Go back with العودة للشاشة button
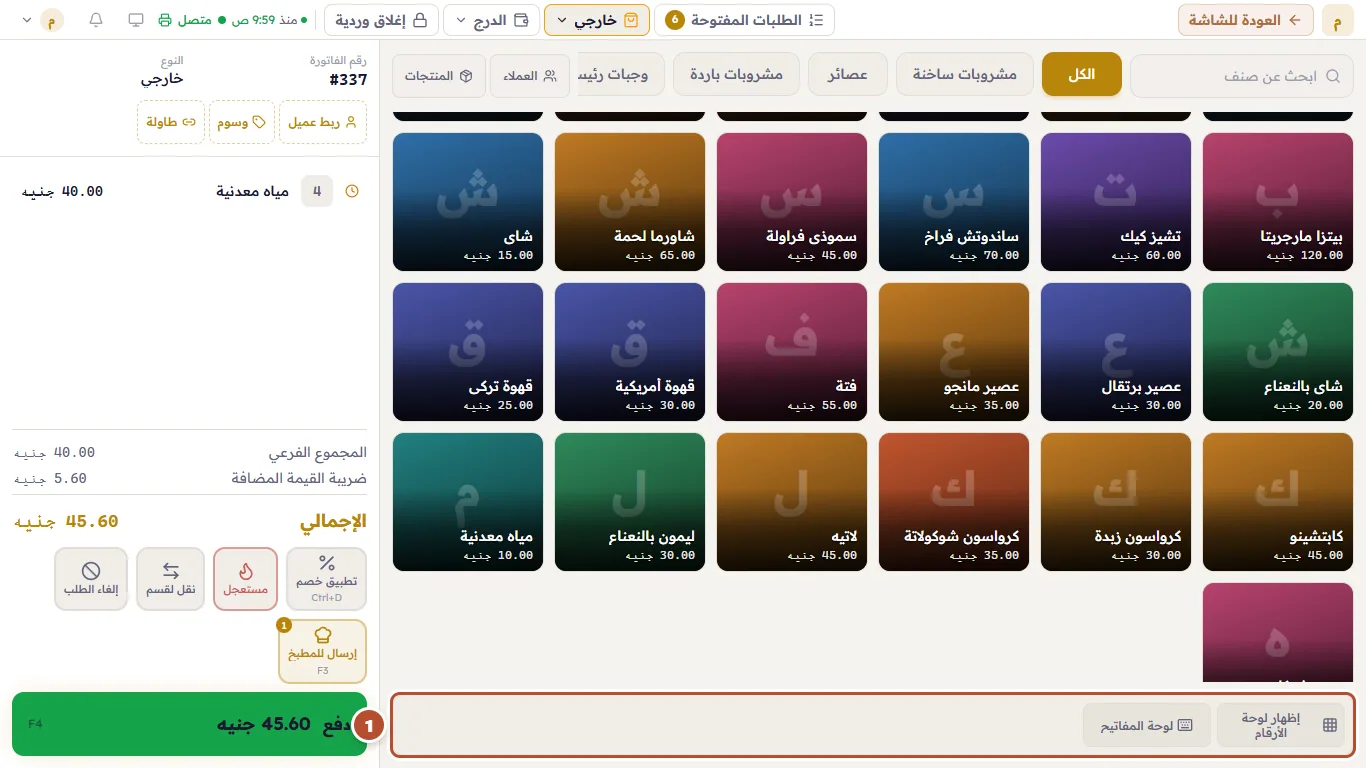The width and height of the screenshot is (1366, 768). [x=1246, y=20]
